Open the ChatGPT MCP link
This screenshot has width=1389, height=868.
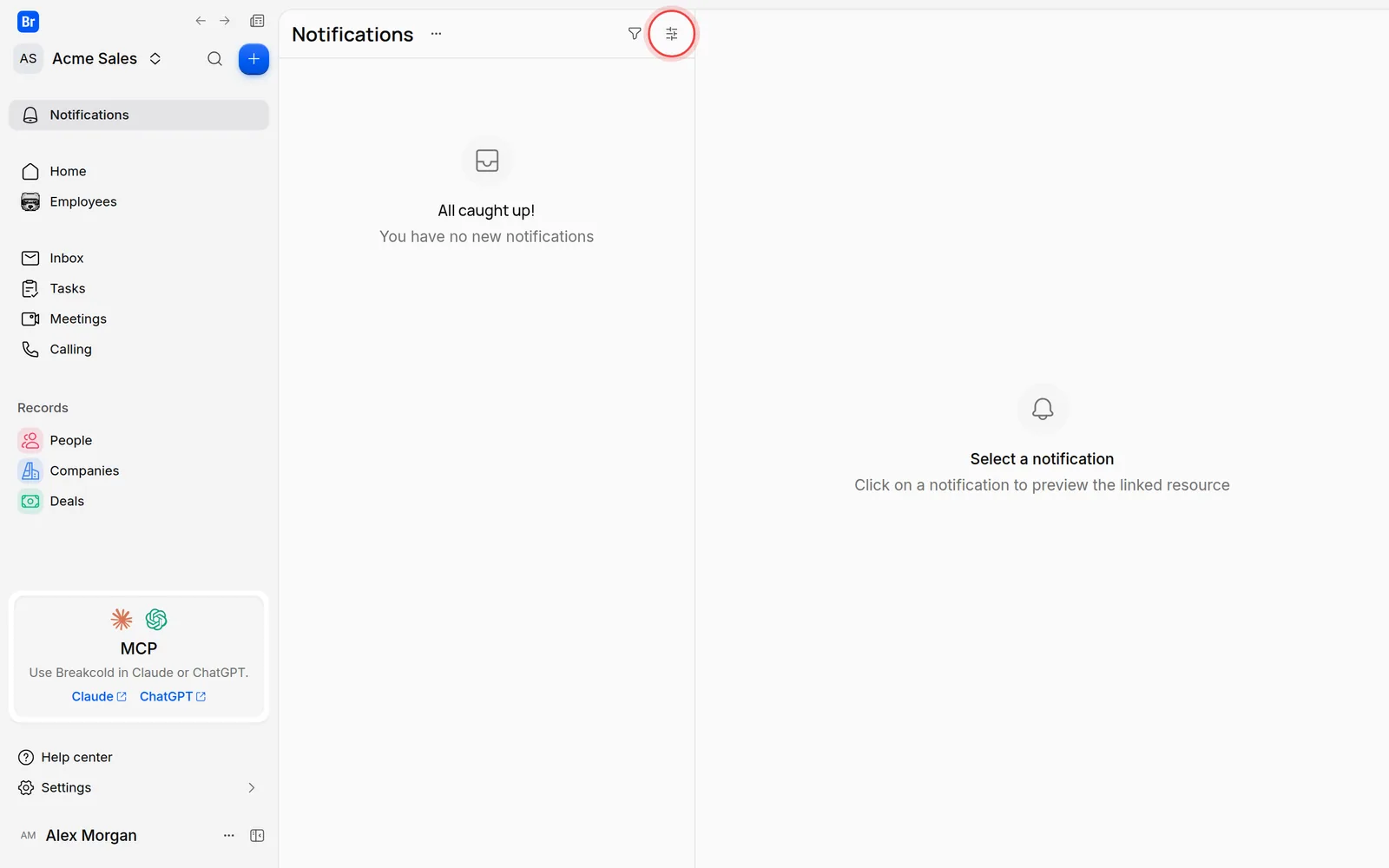173,696
